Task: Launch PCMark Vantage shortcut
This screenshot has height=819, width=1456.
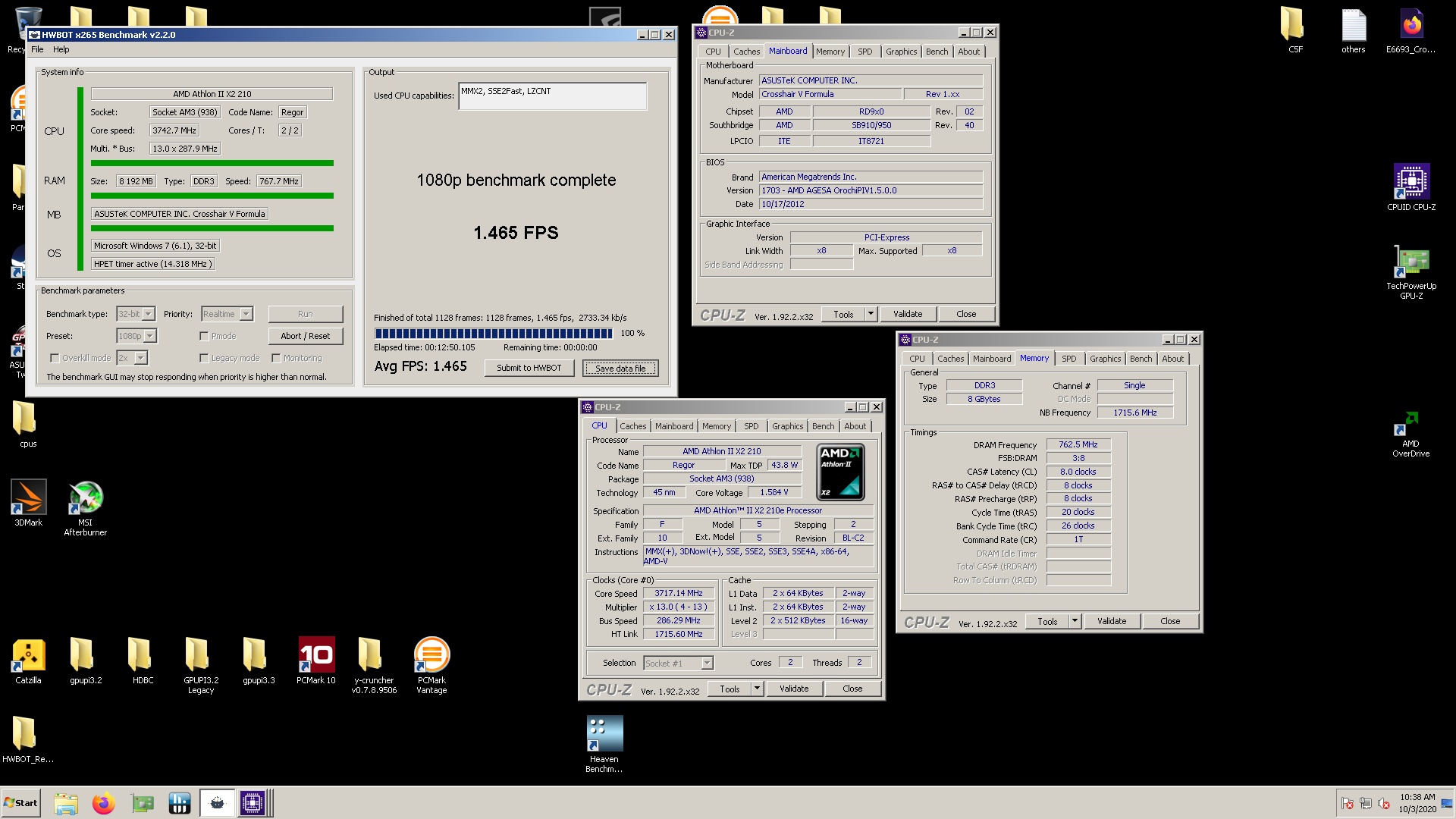Action: [431, 666]
